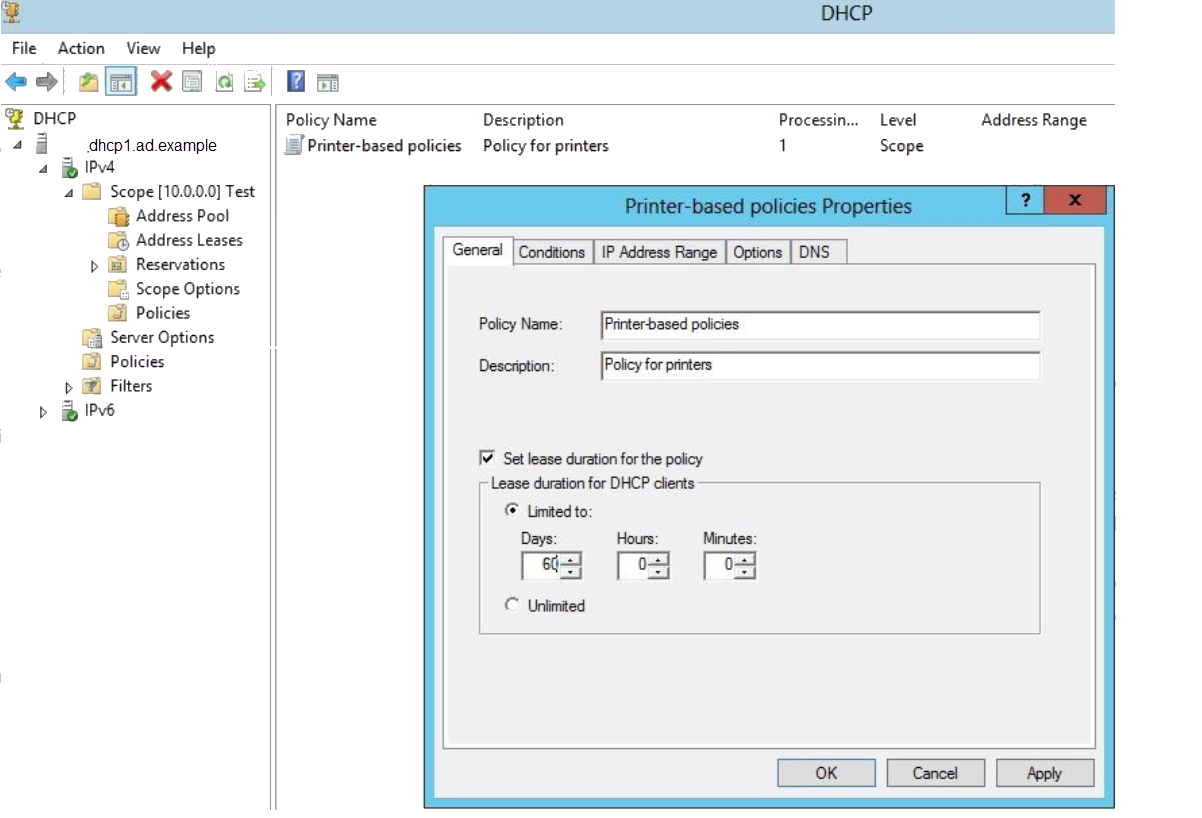
Task: Open Properties via toolbar icon
Action: pos(192,82)
